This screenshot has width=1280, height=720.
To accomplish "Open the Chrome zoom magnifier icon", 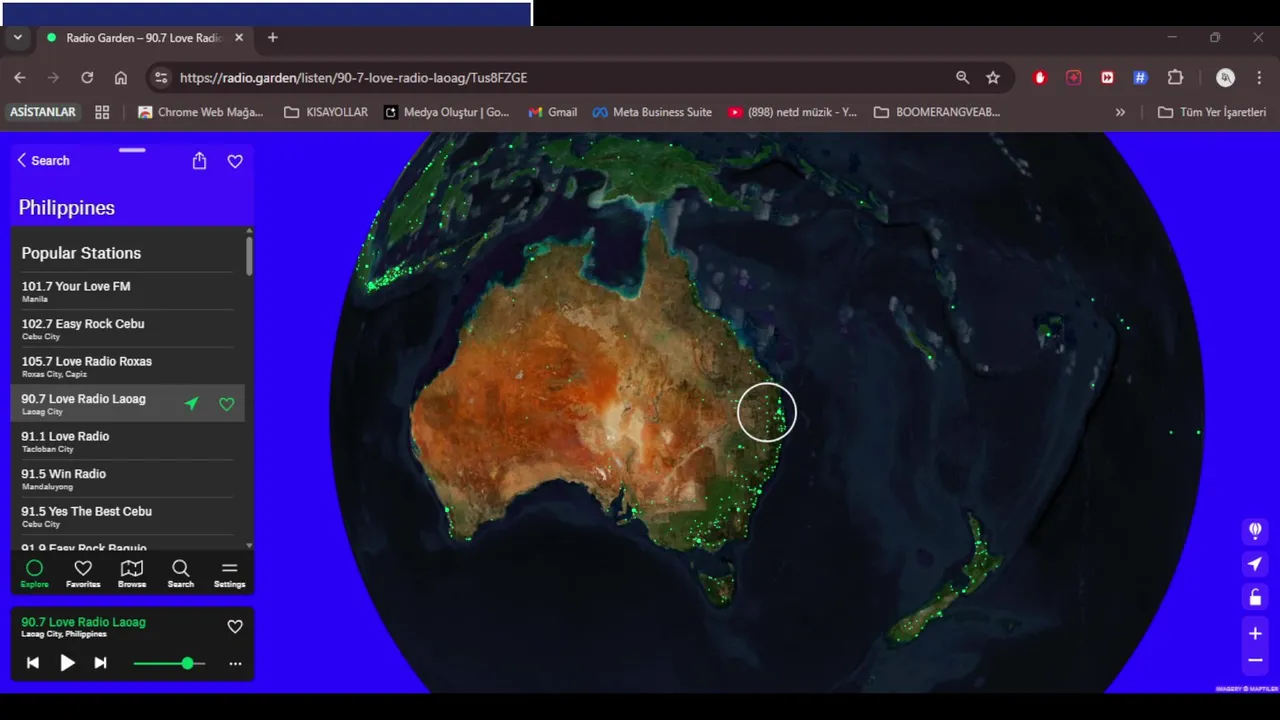I will (x=962, y=78).
